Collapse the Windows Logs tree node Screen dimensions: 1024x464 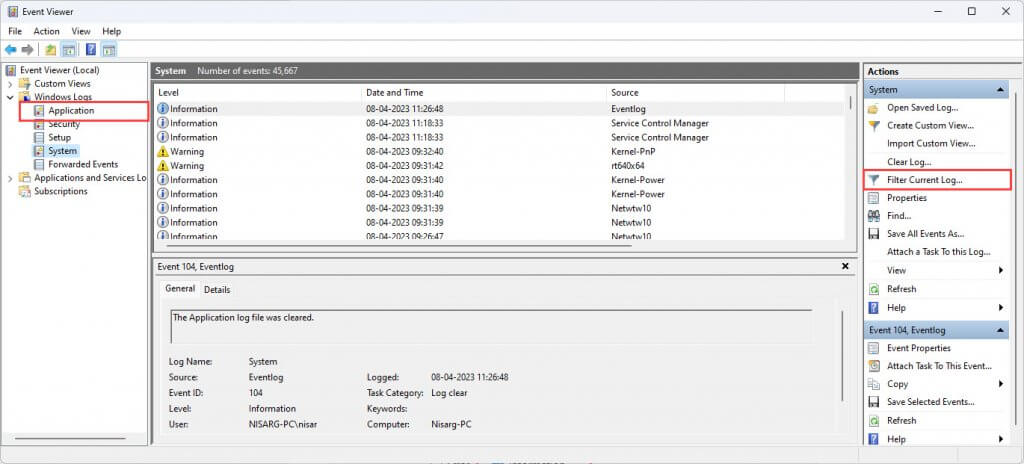(10, 97)
